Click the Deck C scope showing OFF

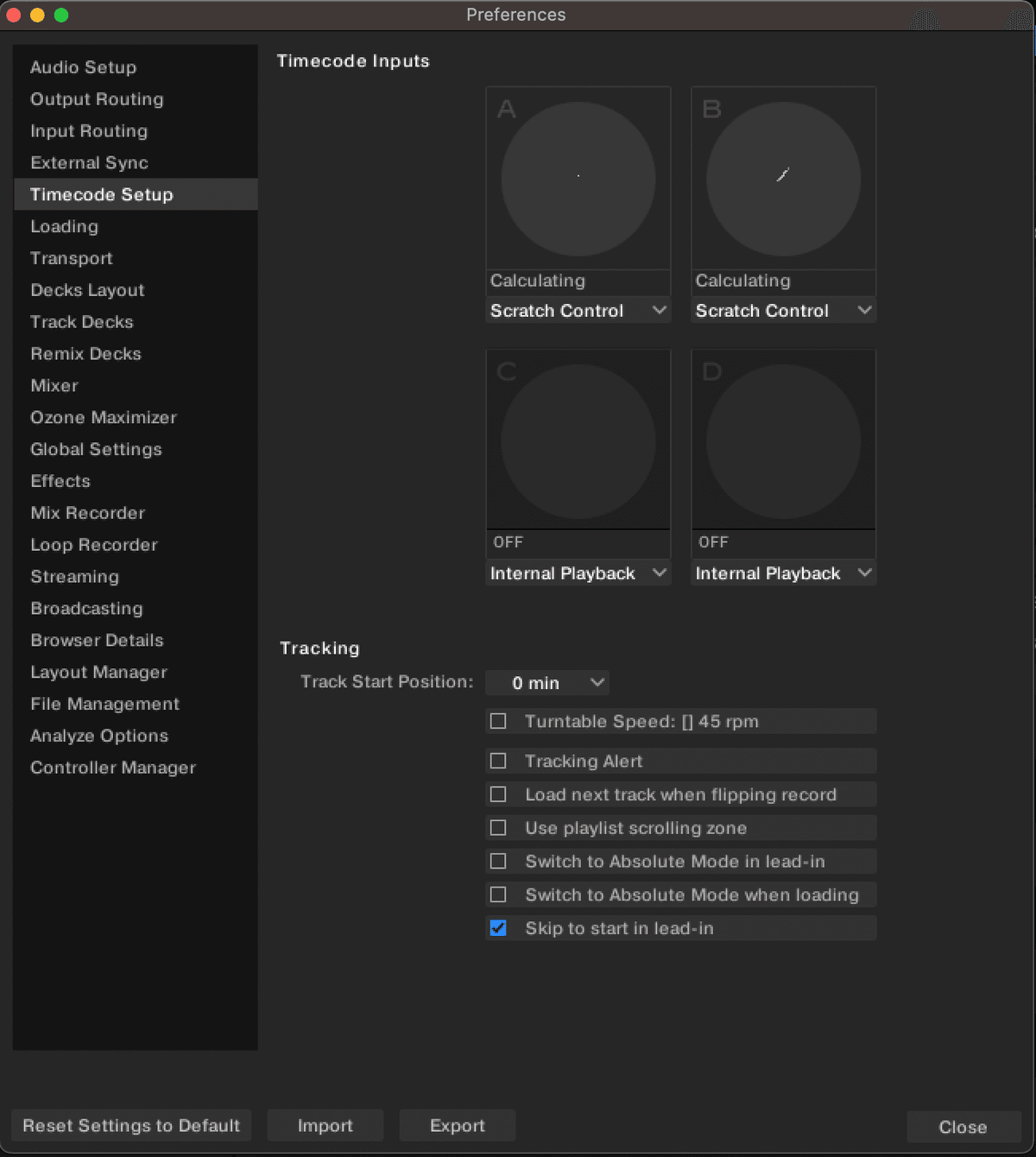[x=578, y=439]
